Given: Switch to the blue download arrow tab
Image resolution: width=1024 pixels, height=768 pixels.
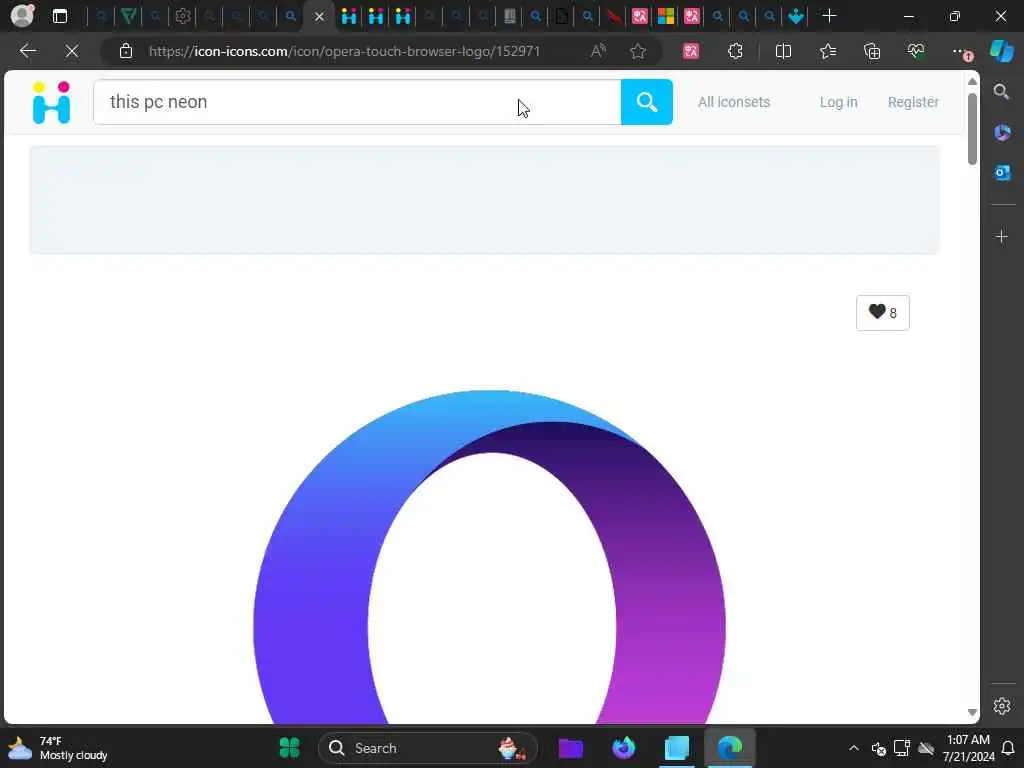Looking at the screenshot, I should click(x=796, y=16).
